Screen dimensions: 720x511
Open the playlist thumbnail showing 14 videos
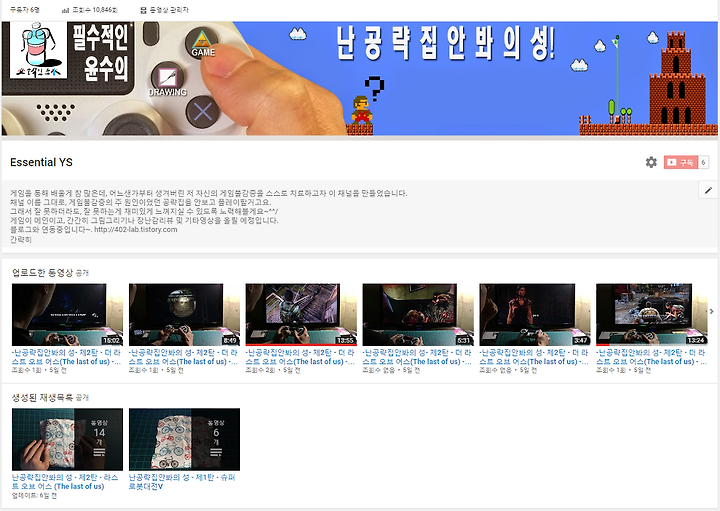click(68, 439)
